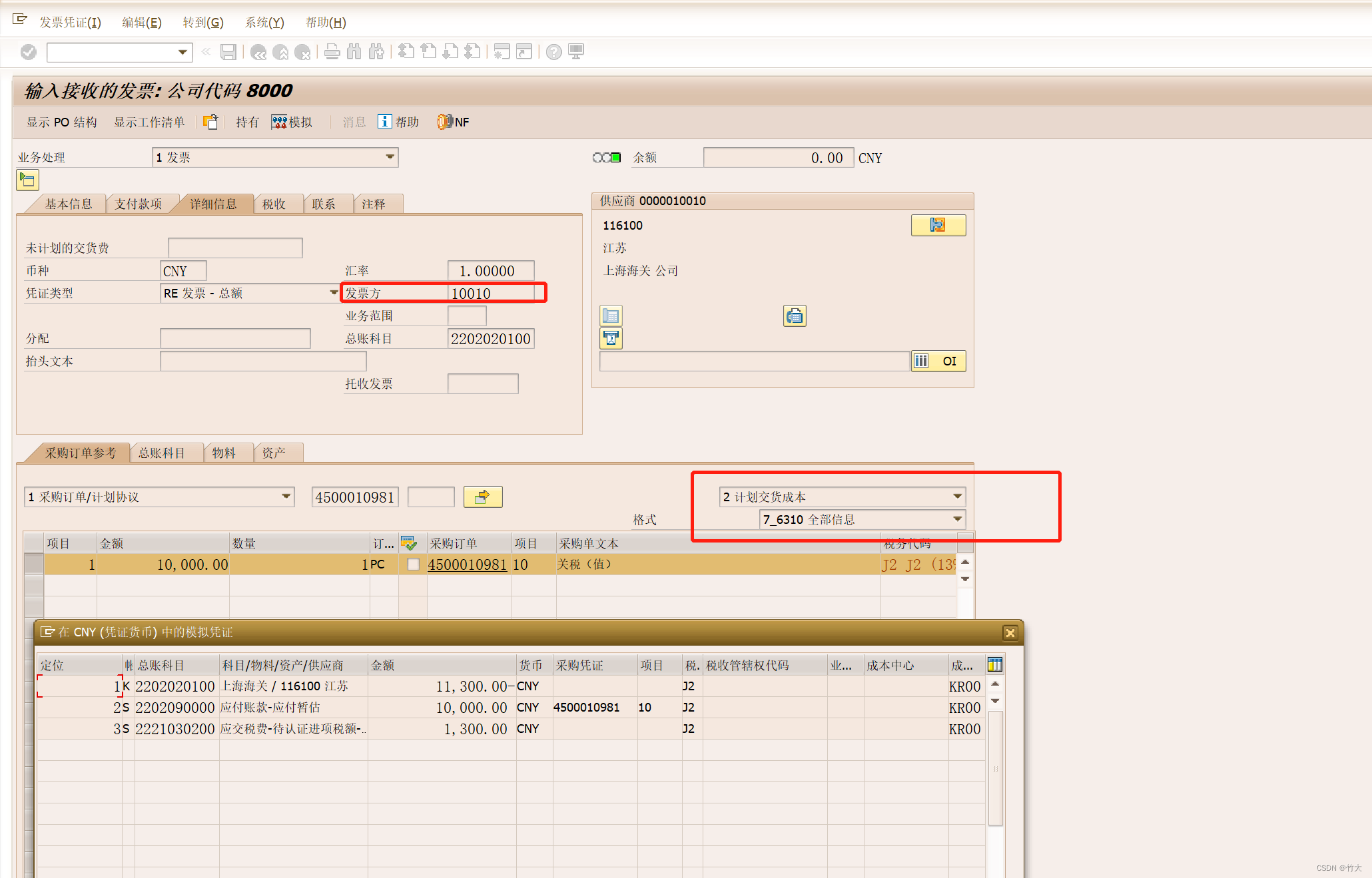Click the OI open items button
Screen dimensions: 1372x878
tap(938, 361)
